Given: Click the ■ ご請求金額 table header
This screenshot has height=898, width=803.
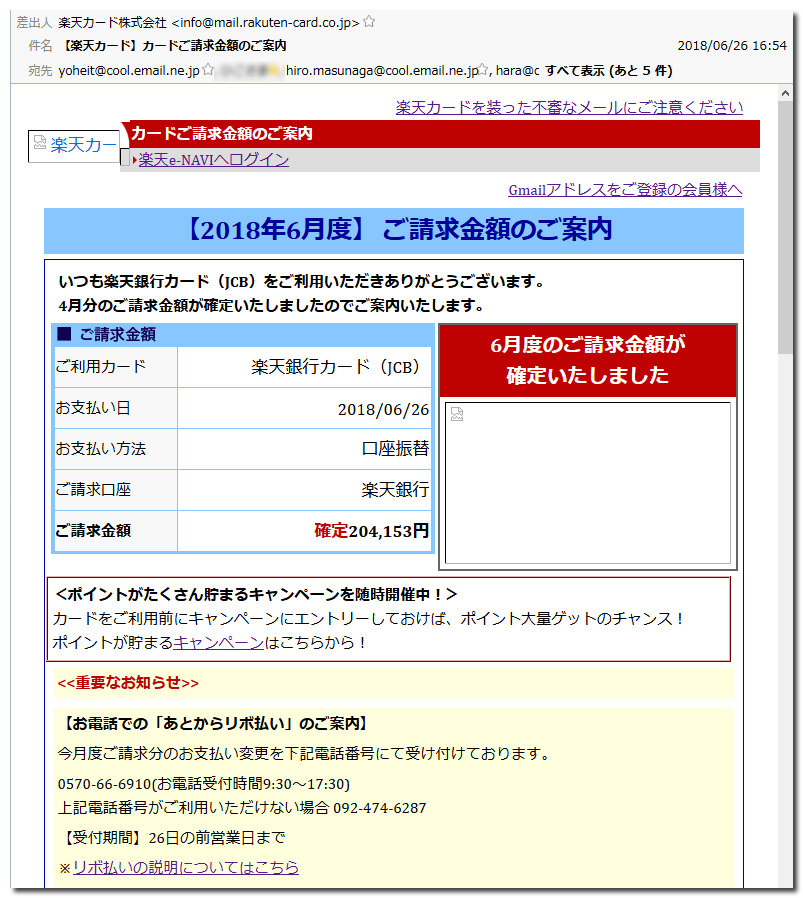Looking at the screenshot, I should click(243, 334).
